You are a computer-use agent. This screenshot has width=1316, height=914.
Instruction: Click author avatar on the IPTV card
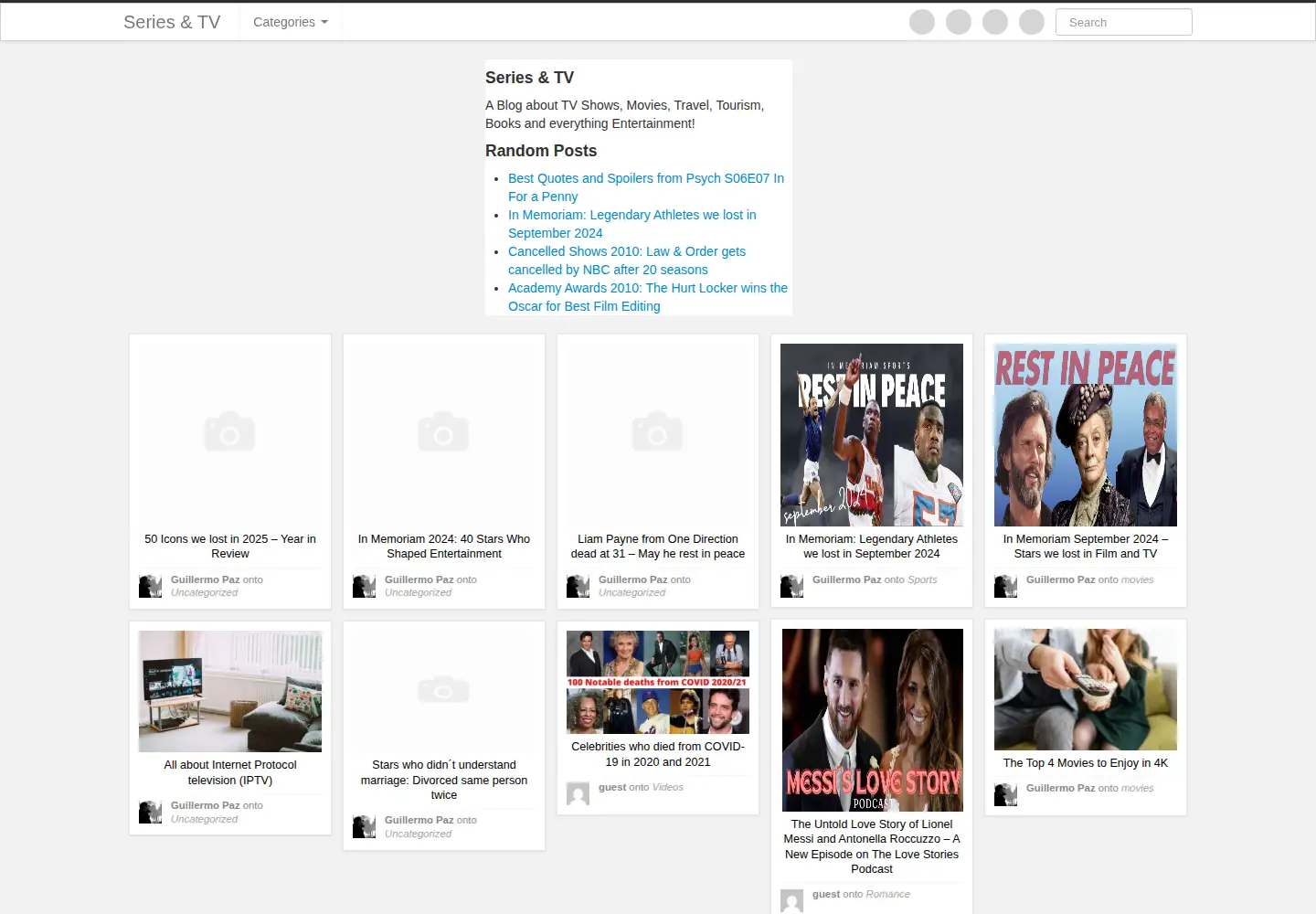click(x=150, y=812)
